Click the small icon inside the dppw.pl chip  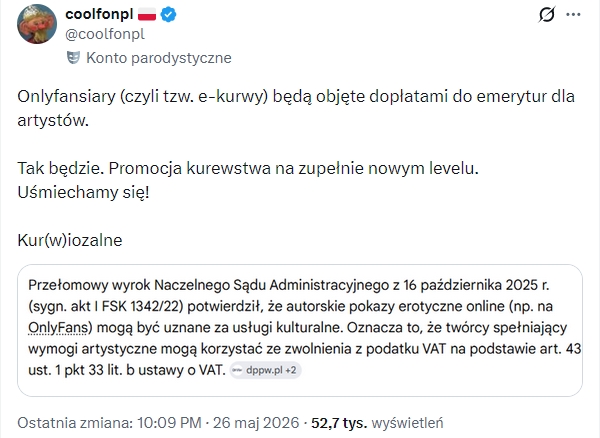[238, 370]
